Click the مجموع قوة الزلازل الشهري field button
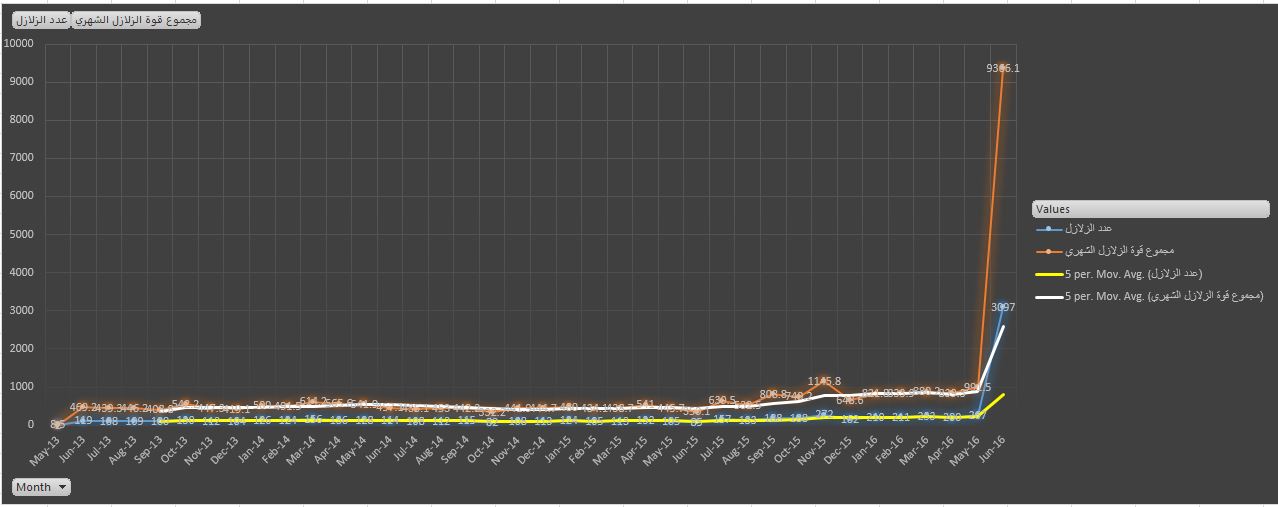This screenshot has height=507, width=1278. tap(137, 21)
